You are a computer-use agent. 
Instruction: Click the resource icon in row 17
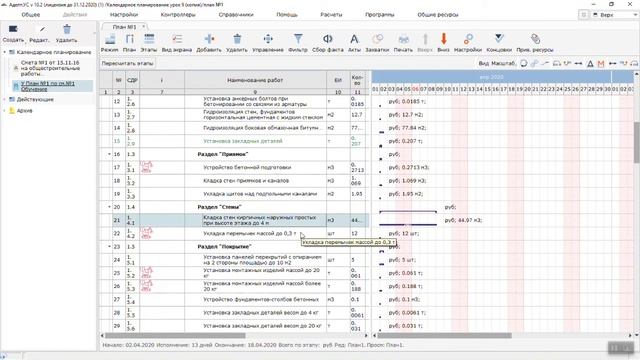147,167
